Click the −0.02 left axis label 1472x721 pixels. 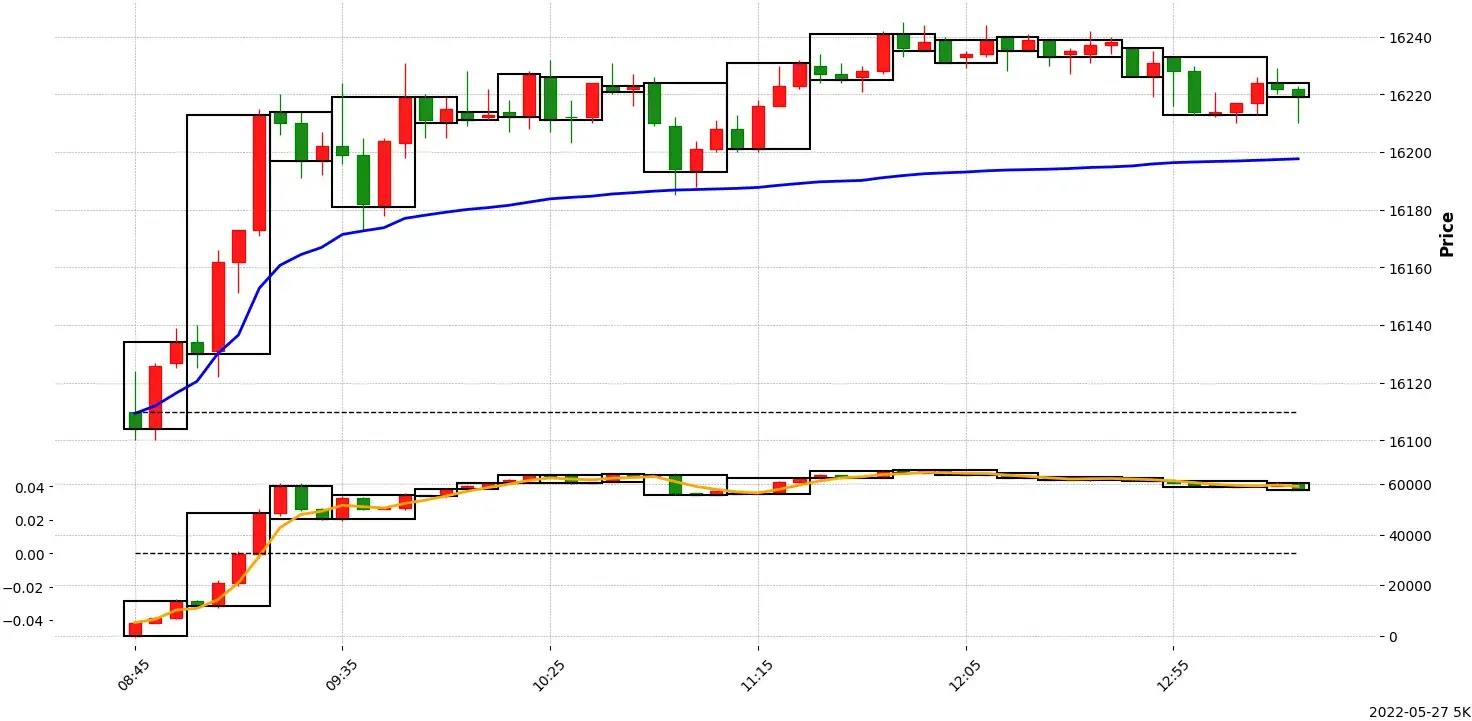click(26, 588)
